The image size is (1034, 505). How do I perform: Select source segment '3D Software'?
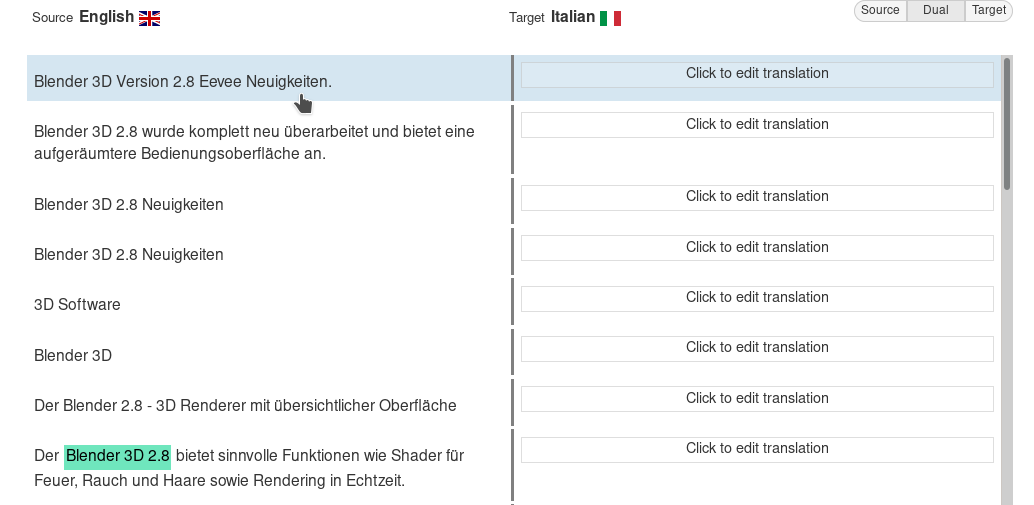point(77,305)
